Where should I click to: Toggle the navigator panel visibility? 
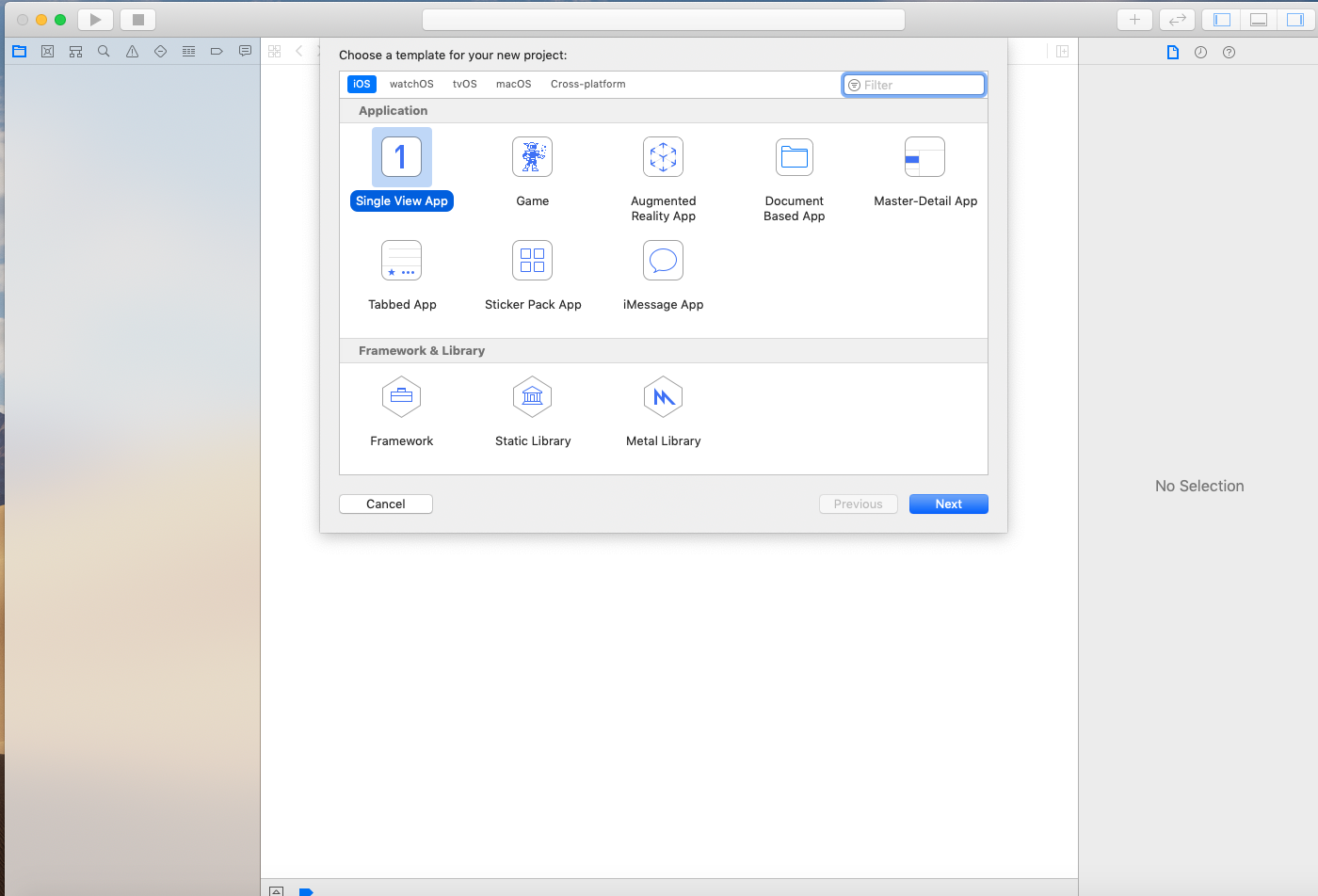click(x=1222, y=20)
